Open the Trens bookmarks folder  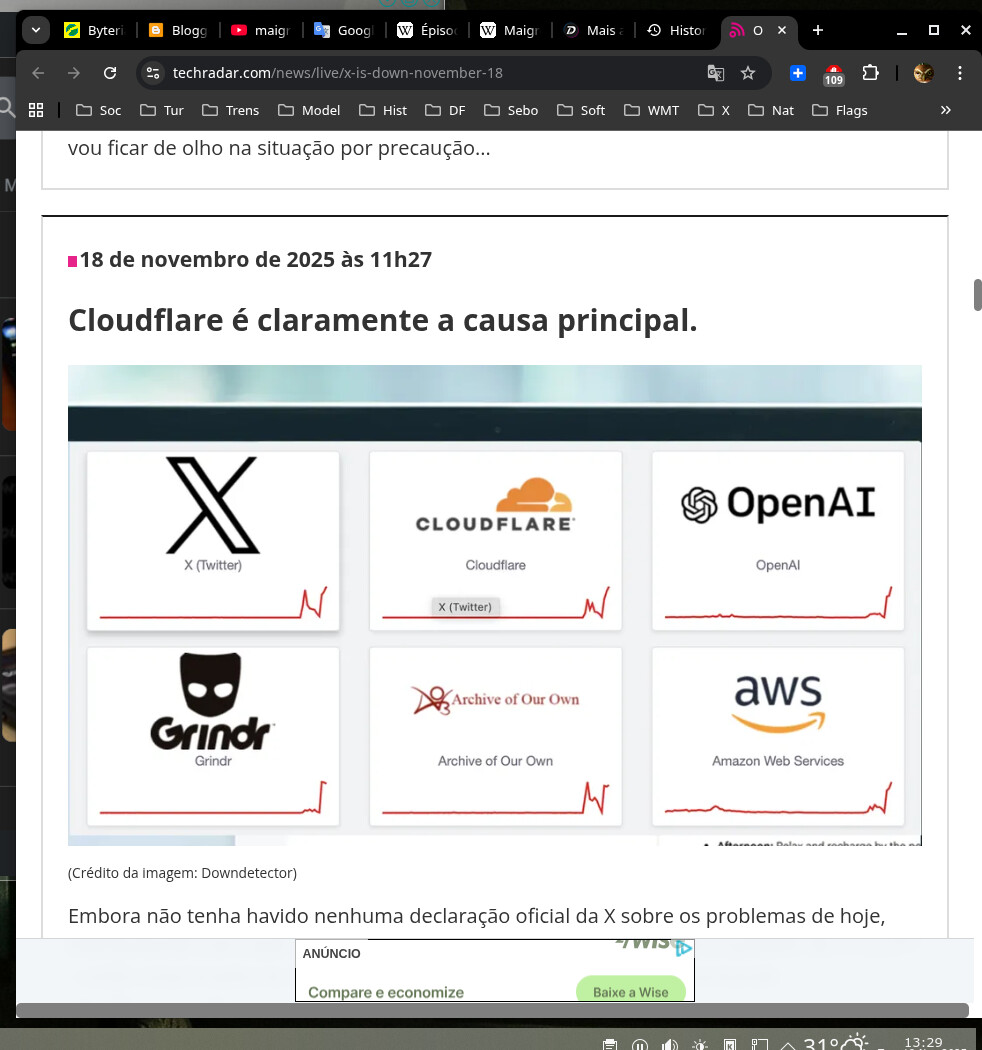[x=230, y=110]
